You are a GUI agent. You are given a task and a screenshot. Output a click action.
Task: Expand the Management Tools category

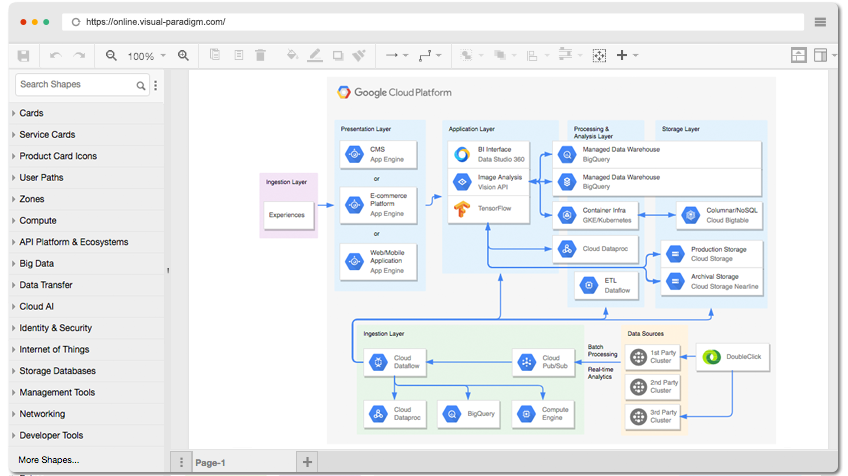pos(87,392)
